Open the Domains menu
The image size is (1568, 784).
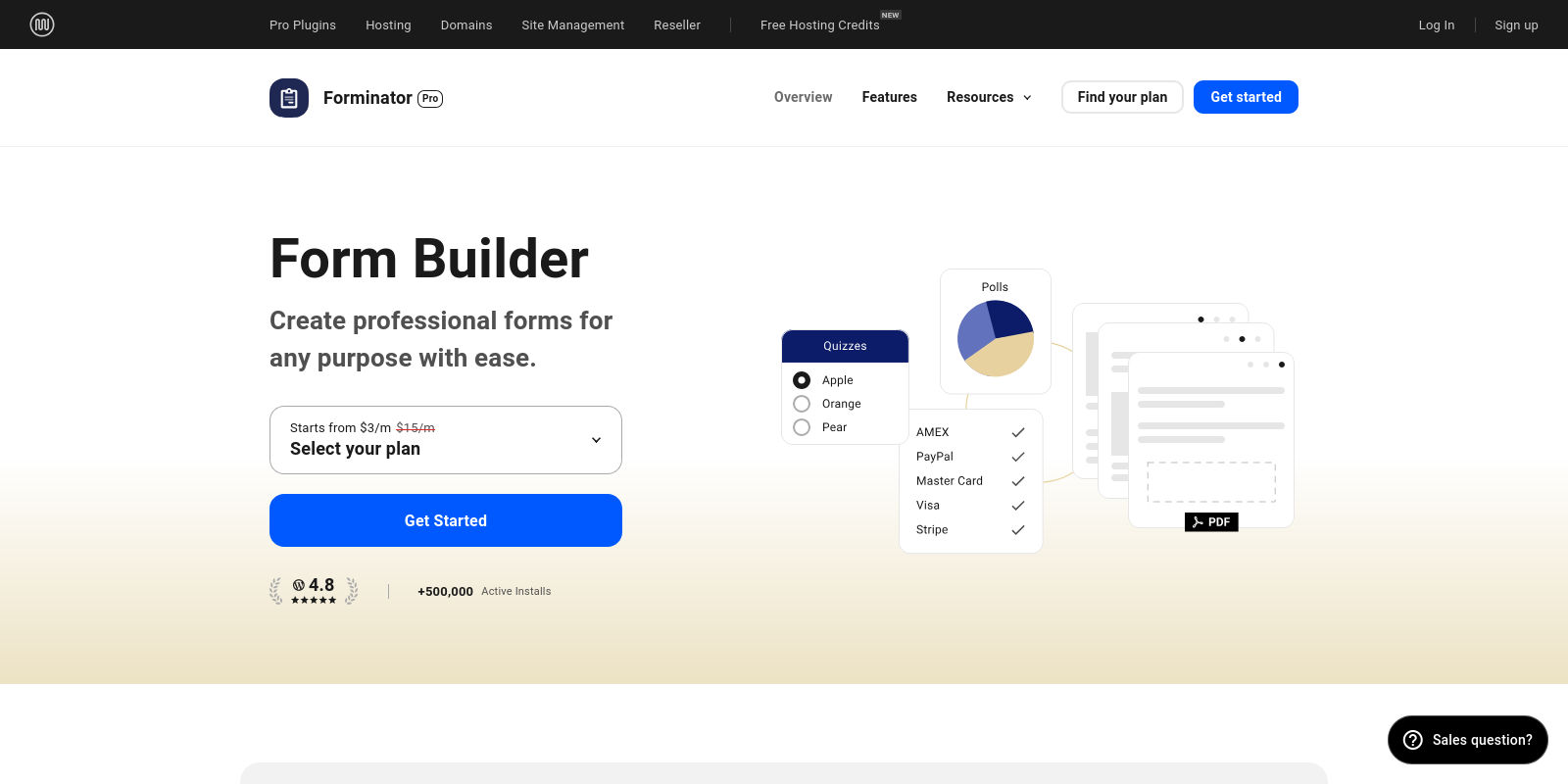[x=466, y=24]
